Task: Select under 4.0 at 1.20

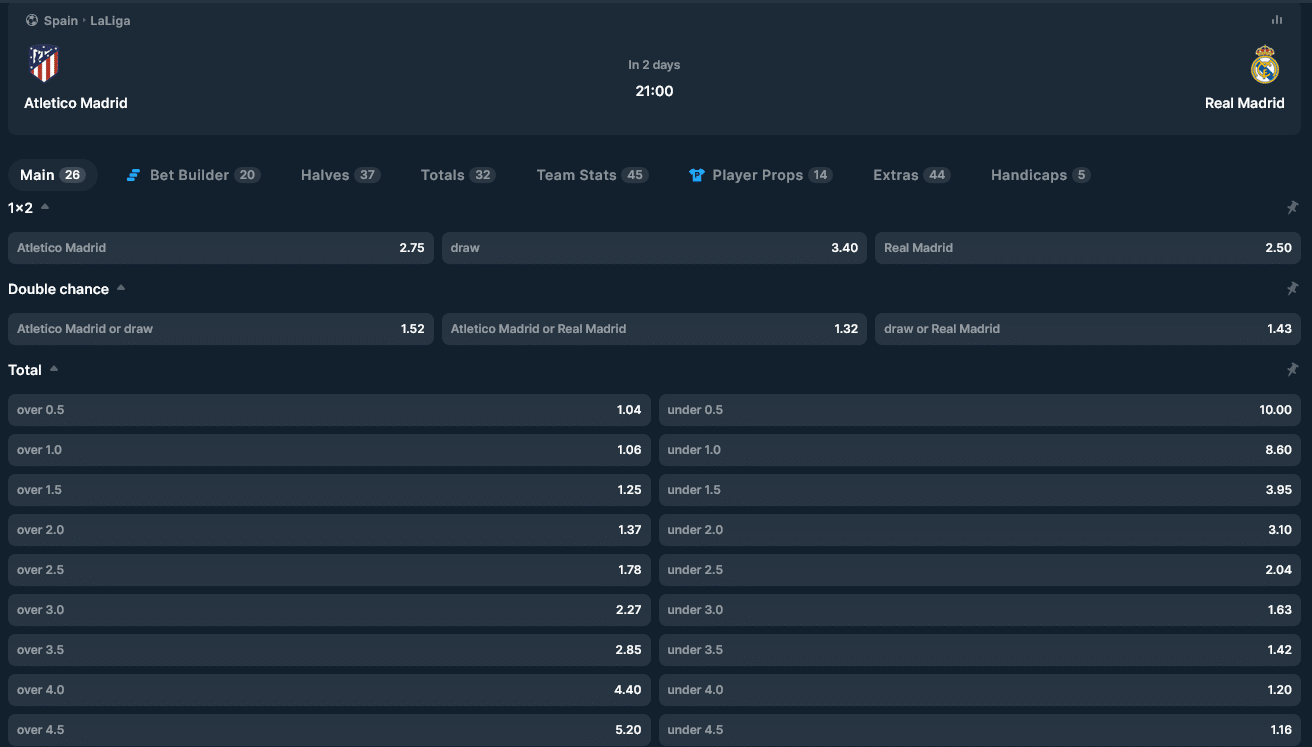Action: (980, 690)
